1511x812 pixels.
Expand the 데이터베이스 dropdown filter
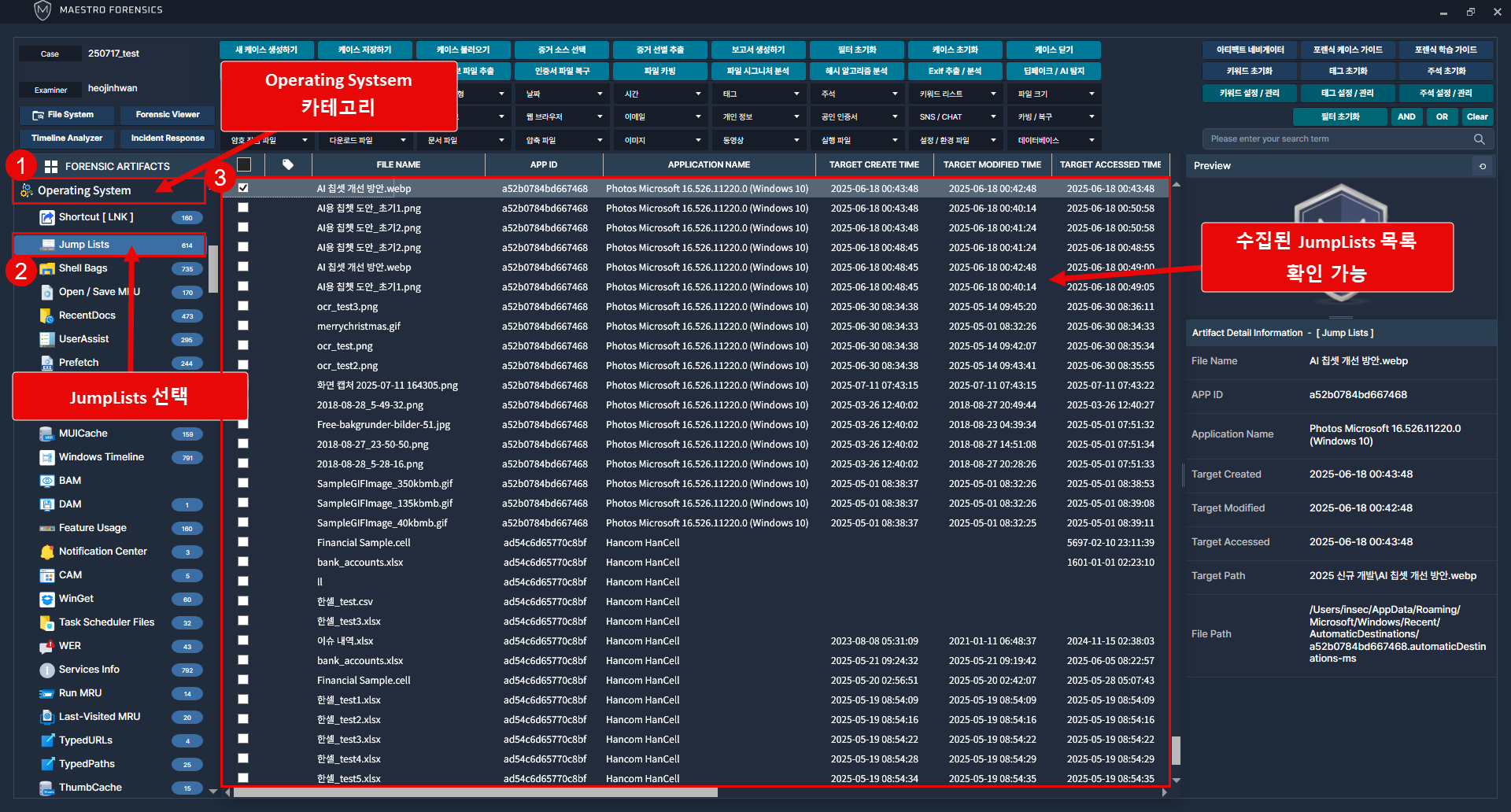pos(1055,140)
